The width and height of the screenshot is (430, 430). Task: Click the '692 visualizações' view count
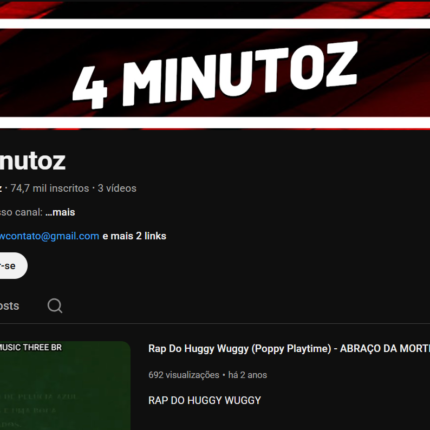point(184,375)
